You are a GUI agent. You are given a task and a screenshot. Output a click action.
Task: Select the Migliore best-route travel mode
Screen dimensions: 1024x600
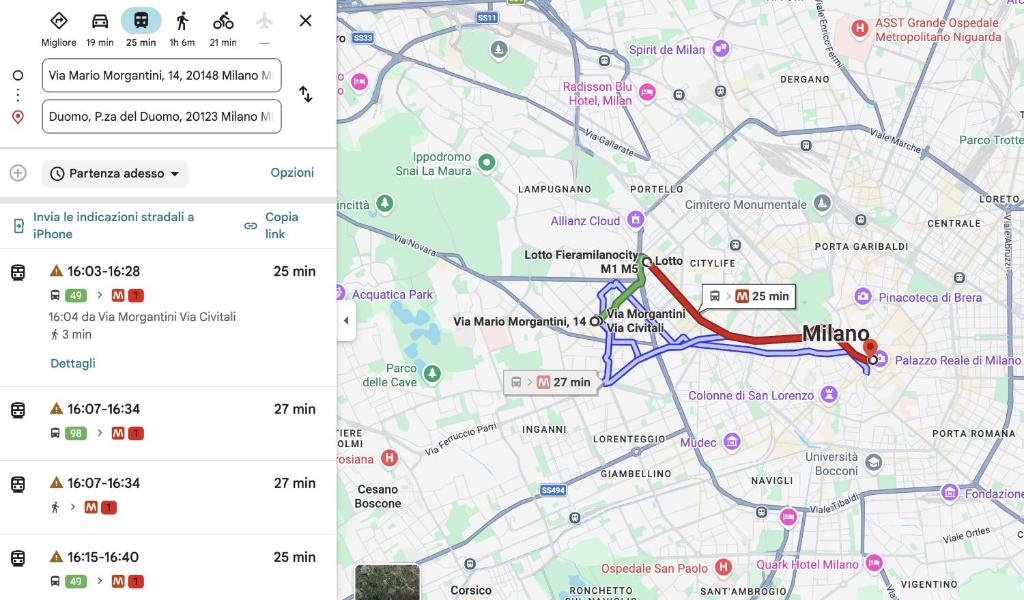pyautogui.click(x=59, y=29)
